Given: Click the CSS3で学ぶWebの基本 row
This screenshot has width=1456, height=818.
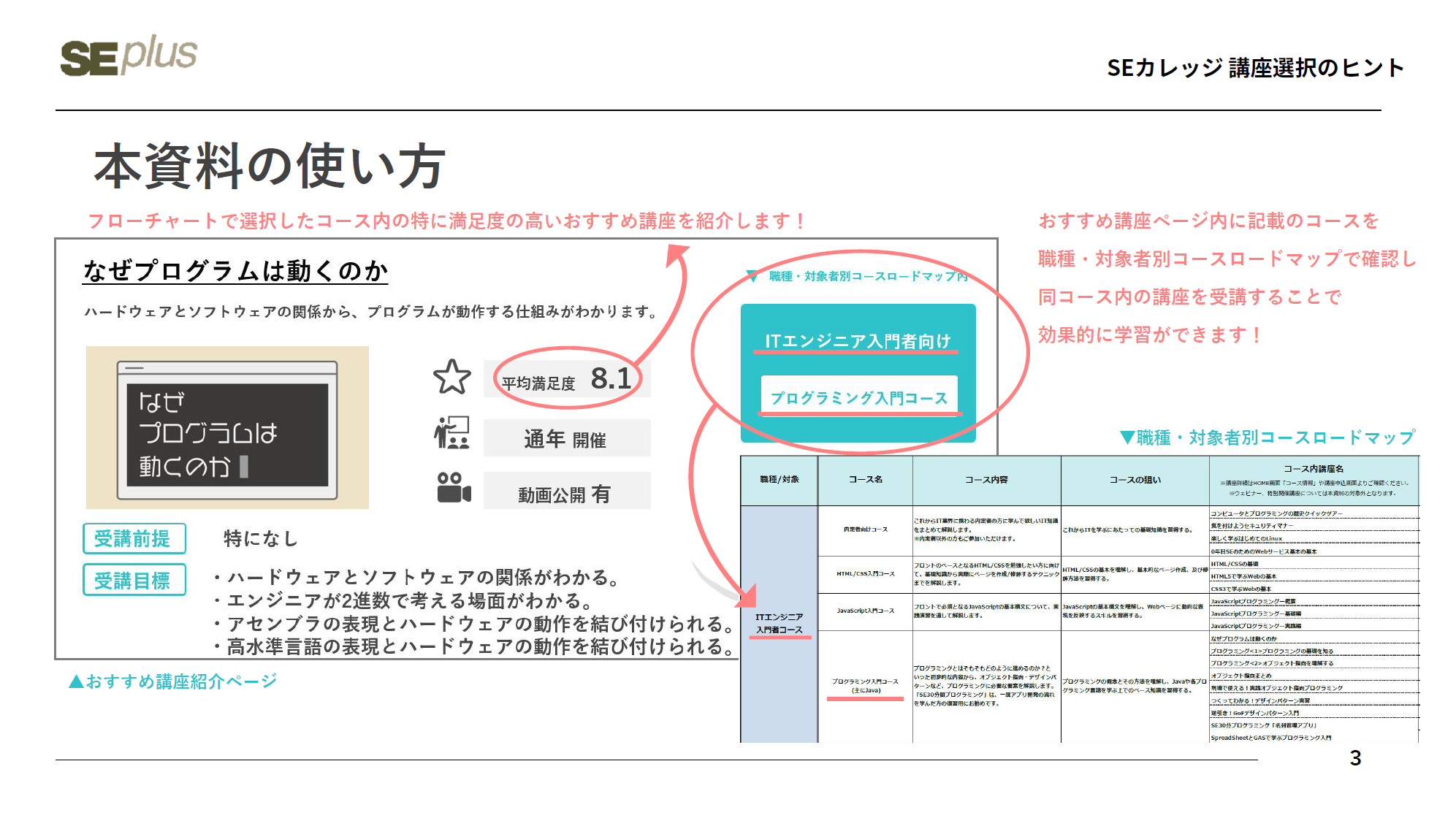Looking at the screenshot, I should [x=1314, y=589].
